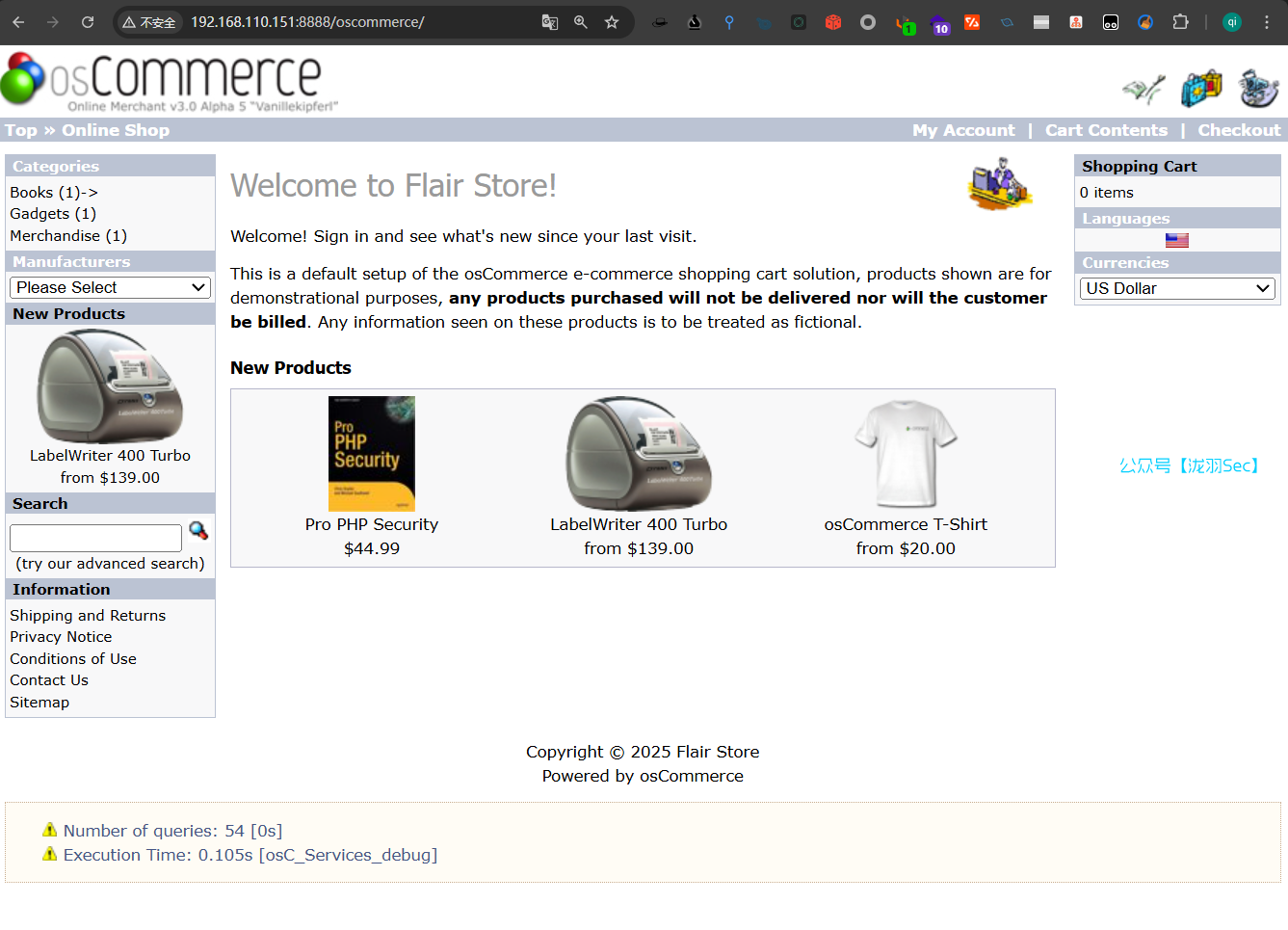Image resolution: width=1288 pixels, height=930 pixels.
Task: Reload the page in the browser
Action: click(x=88, y=22)
